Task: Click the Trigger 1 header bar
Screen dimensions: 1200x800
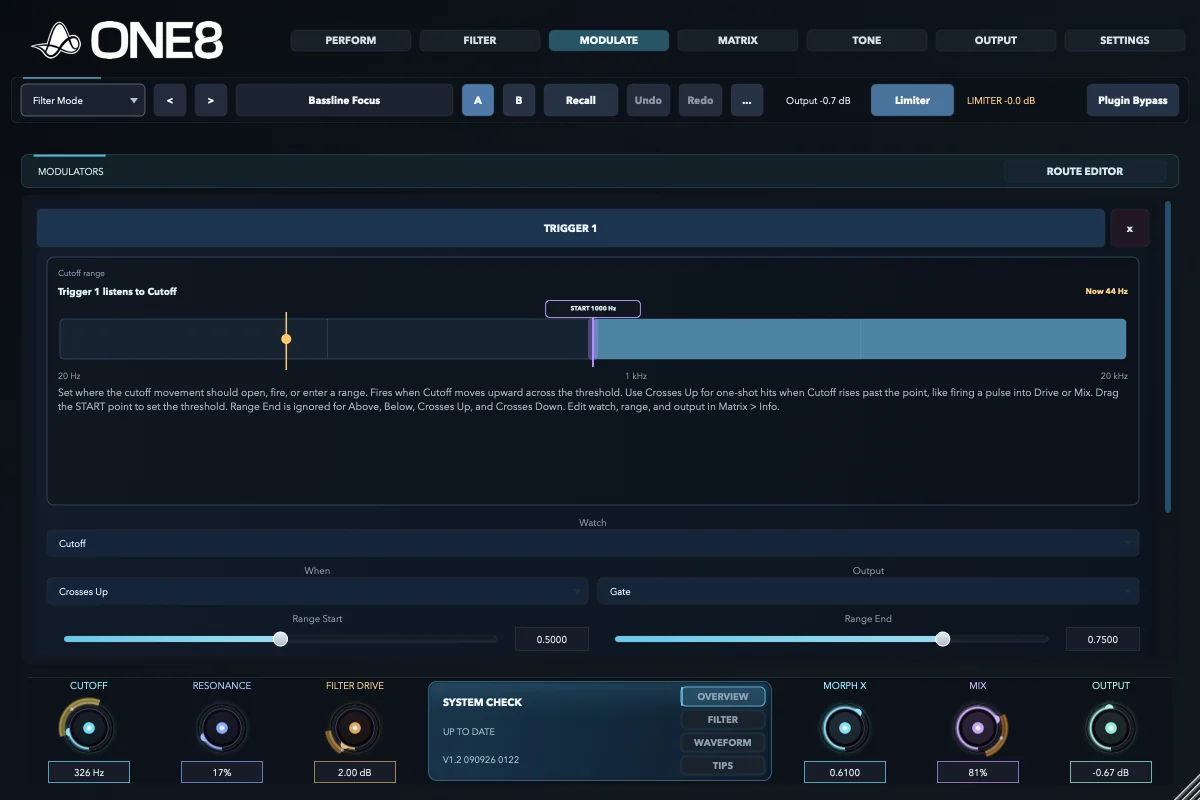Action: 570,228
